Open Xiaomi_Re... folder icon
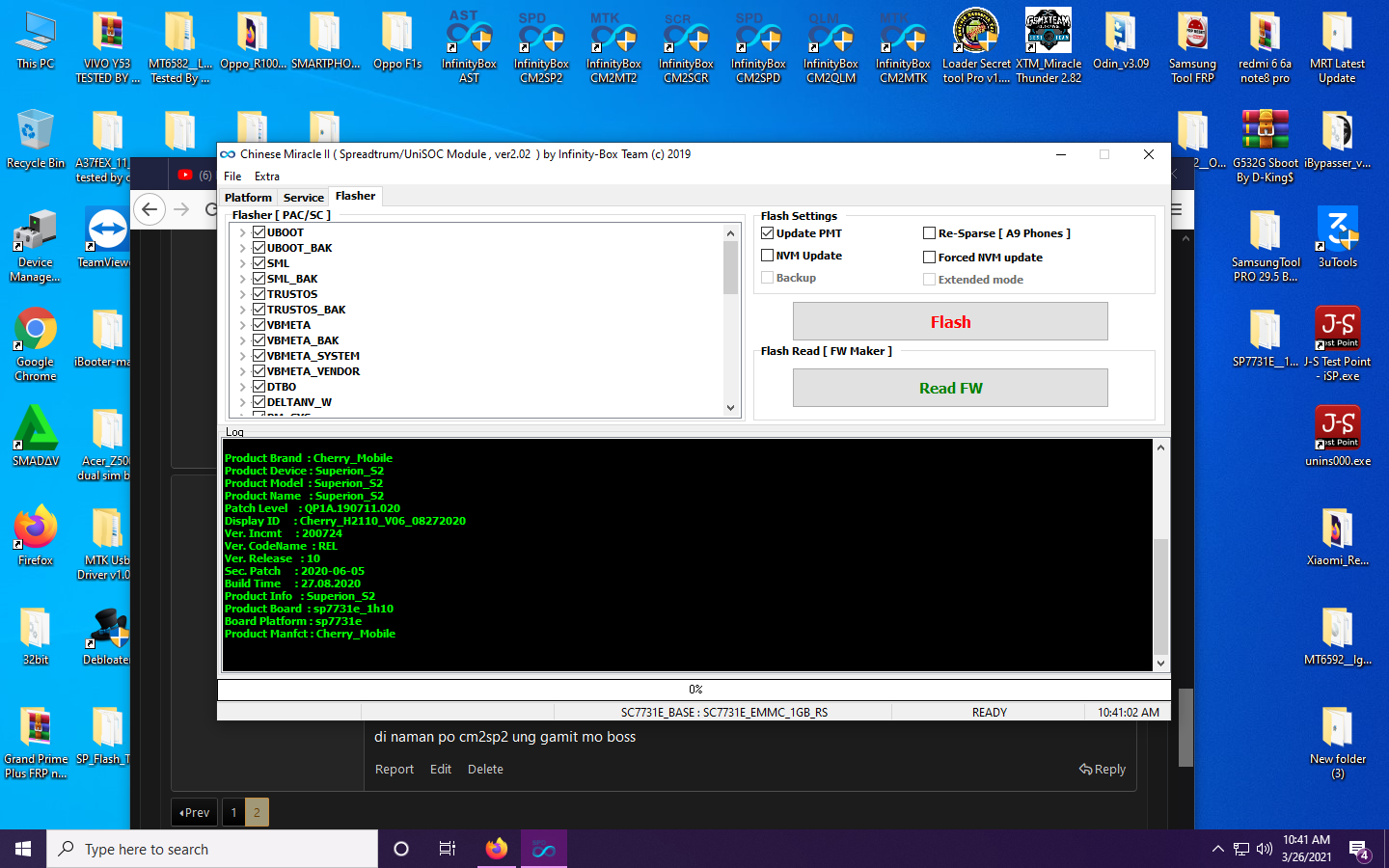This screenshot has height=868, width=1389. (x=1338, y=536)
